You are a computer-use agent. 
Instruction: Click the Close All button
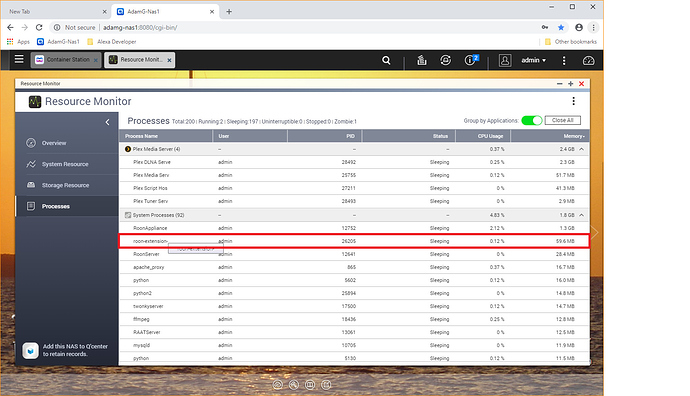pos(562,120)
